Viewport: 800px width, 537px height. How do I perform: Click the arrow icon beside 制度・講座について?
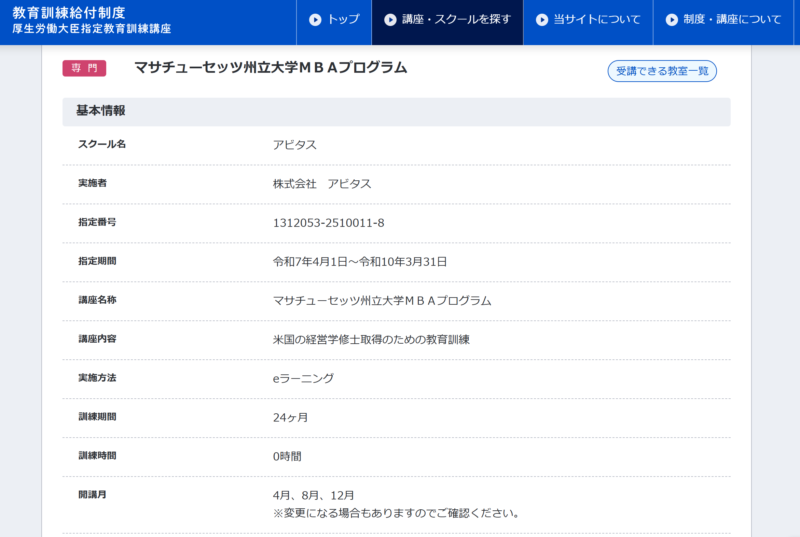point(672,20)
